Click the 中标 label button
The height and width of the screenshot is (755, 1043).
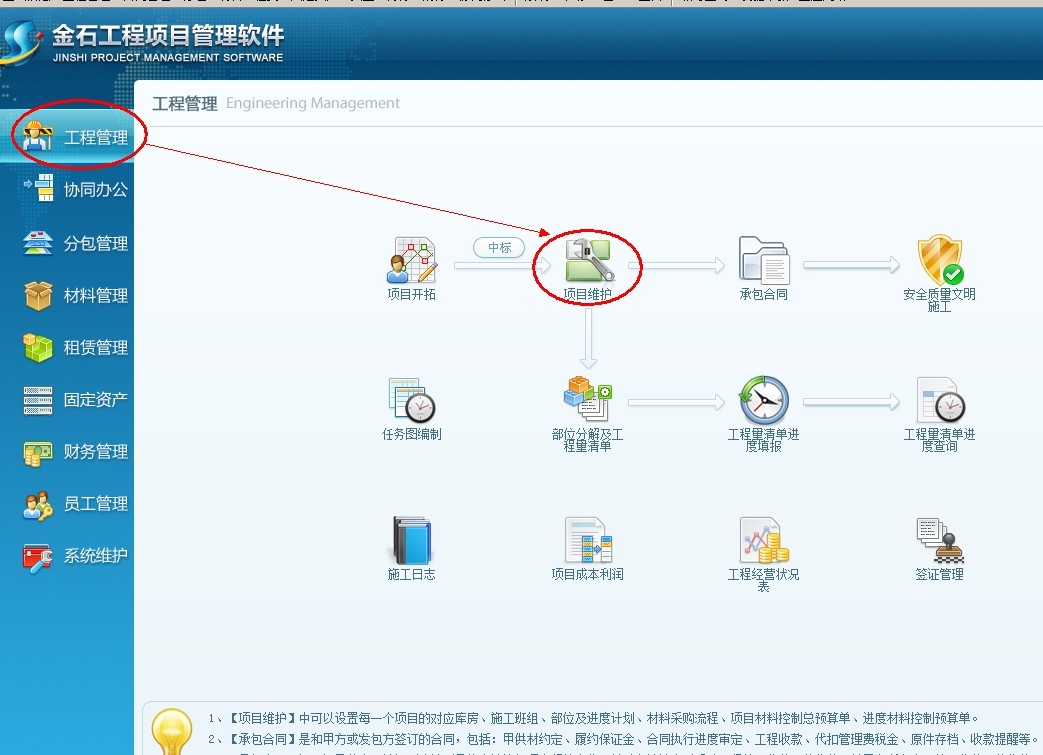499,247
